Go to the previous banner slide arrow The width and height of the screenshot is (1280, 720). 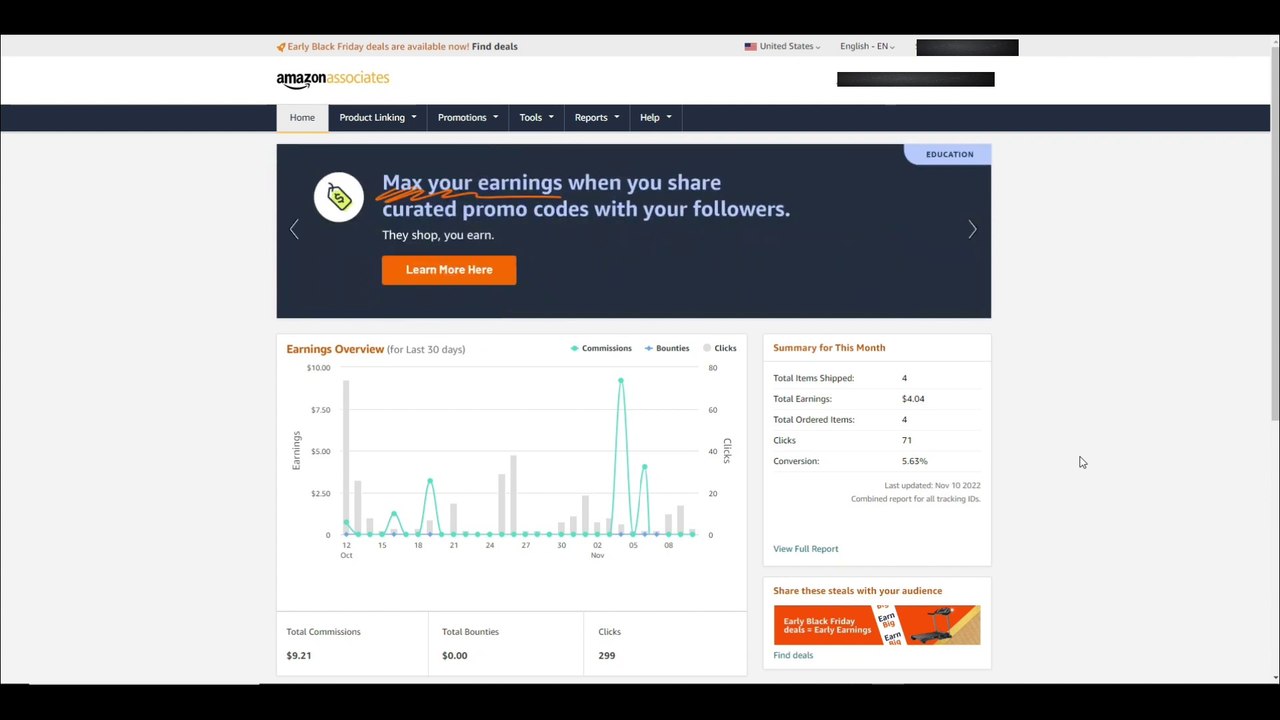294,230
